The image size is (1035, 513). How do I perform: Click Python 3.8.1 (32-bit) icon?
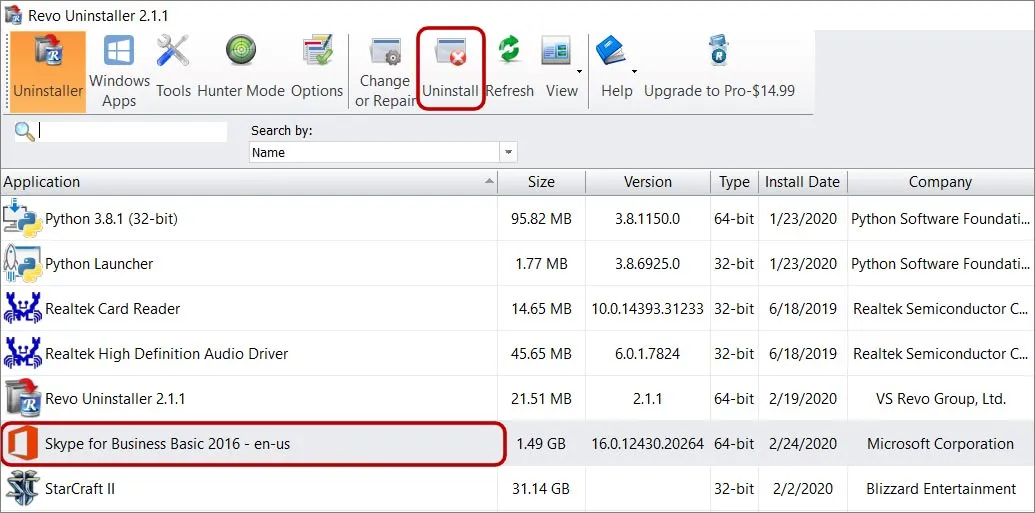pyautogui.click(x=22, y=219)
